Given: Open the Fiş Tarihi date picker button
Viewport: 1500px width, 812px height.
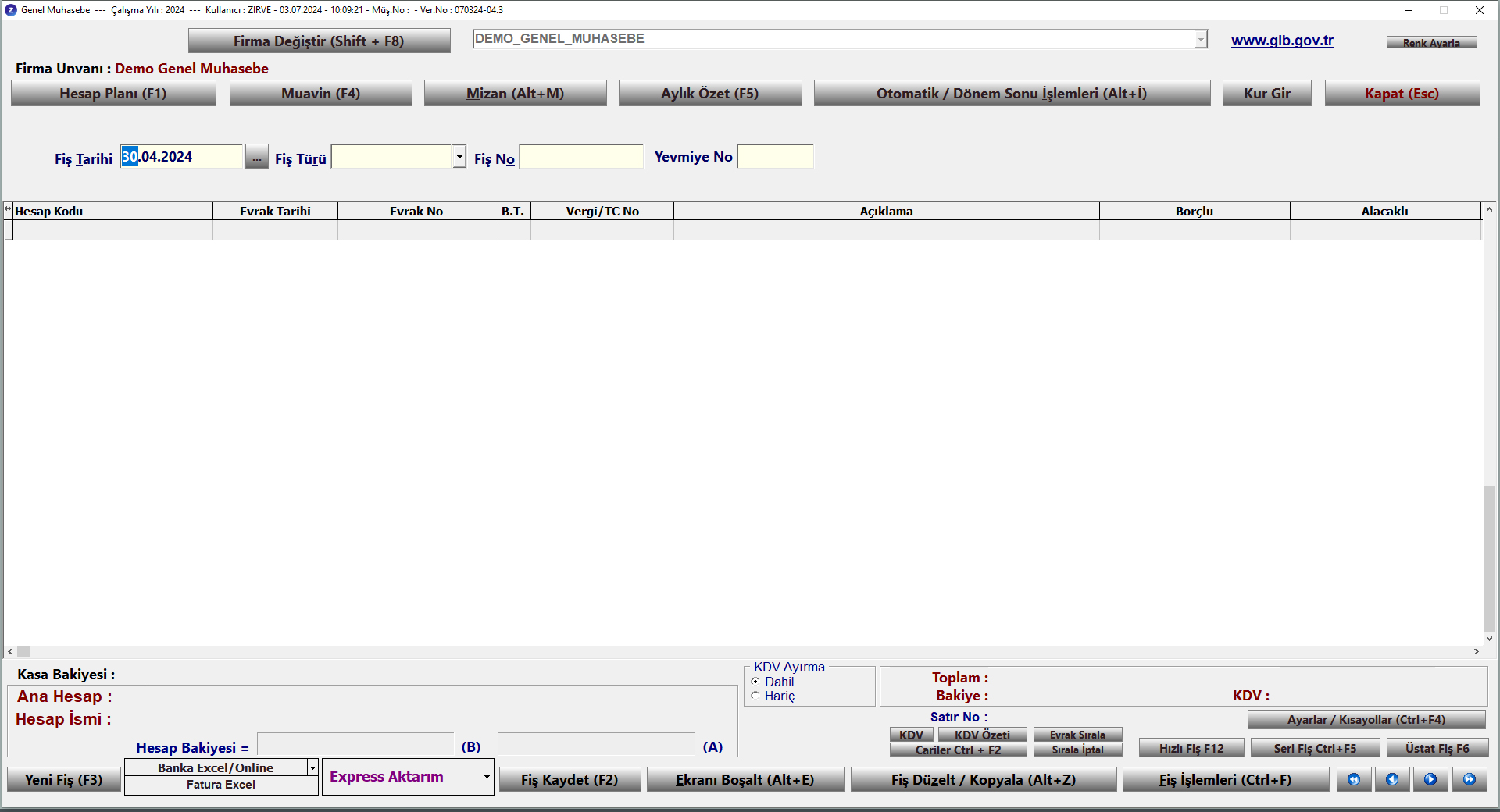Looking at the screenshot, I should click(256, 157).
